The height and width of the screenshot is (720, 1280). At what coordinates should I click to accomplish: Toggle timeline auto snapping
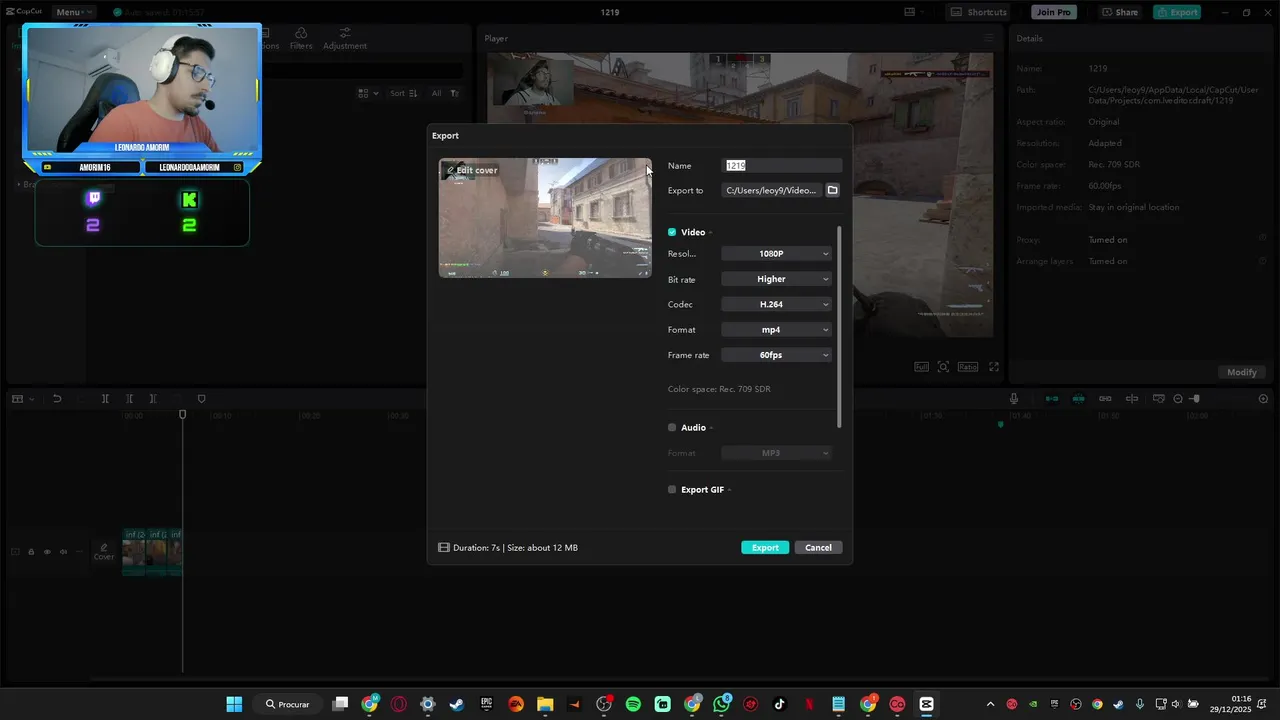pyautogui.click(x=1078, y=399)
